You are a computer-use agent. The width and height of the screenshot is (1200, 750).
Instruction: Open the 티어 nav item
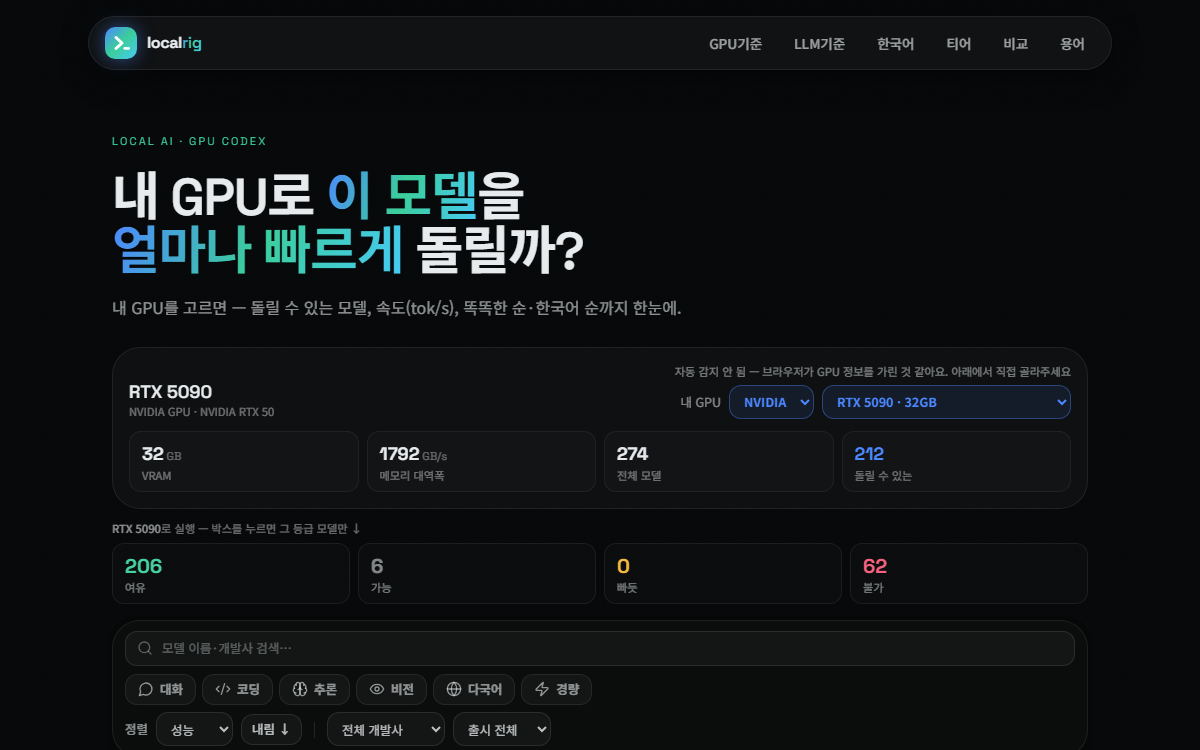click(x=958, y=44)
